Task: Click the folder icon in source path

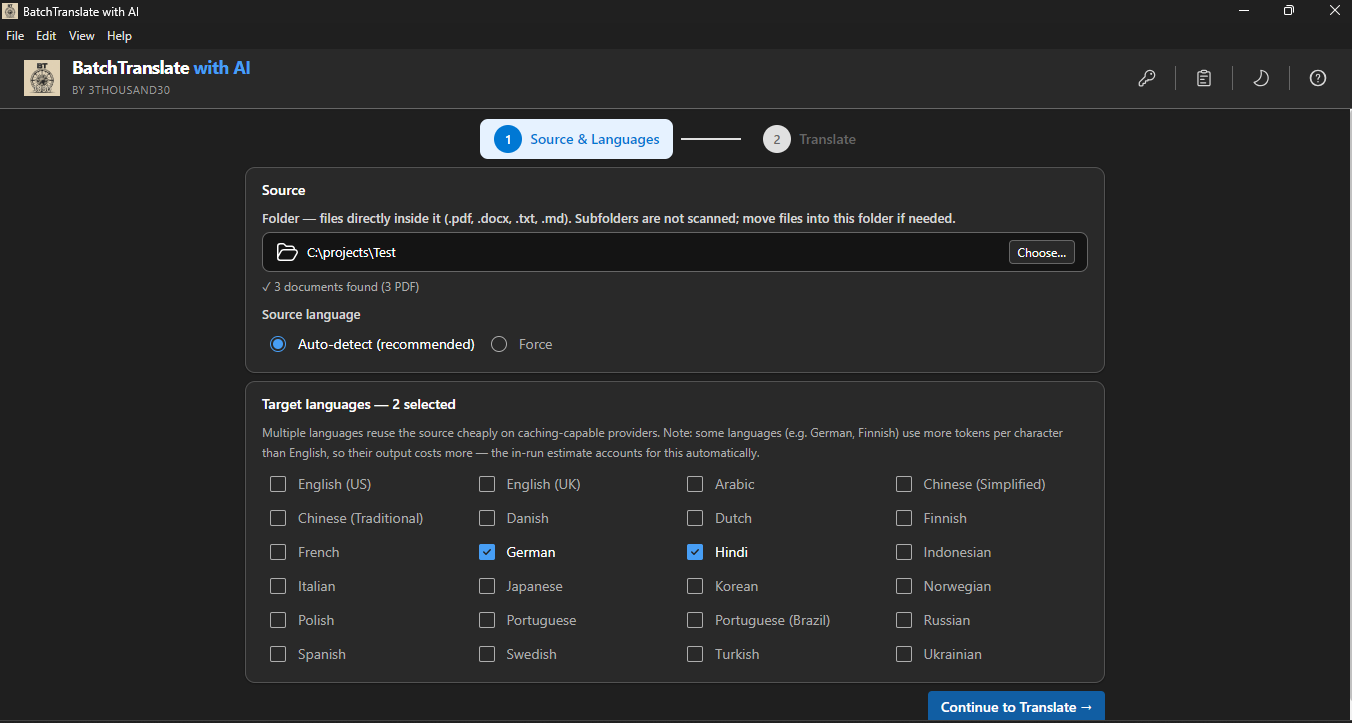Action: (x=287, y=252)
